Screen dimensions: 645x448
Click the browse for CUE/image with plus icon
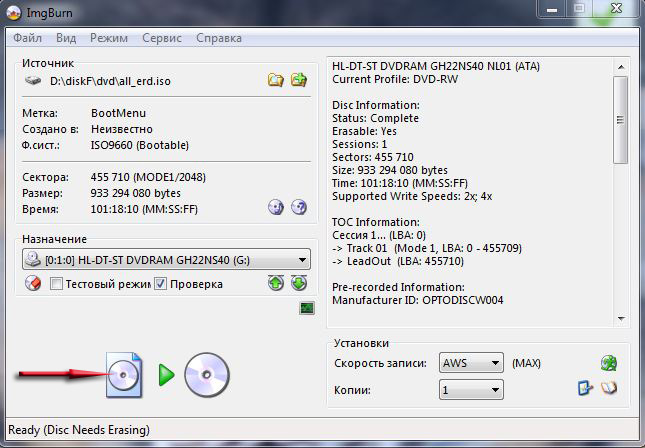coord(299,79)
